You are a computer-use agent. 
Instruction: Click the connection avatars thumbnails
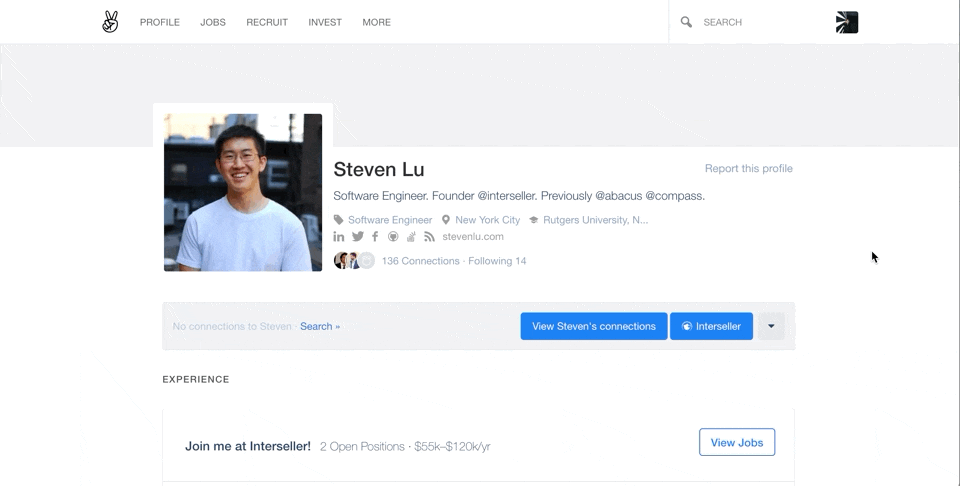pos(354,261)
